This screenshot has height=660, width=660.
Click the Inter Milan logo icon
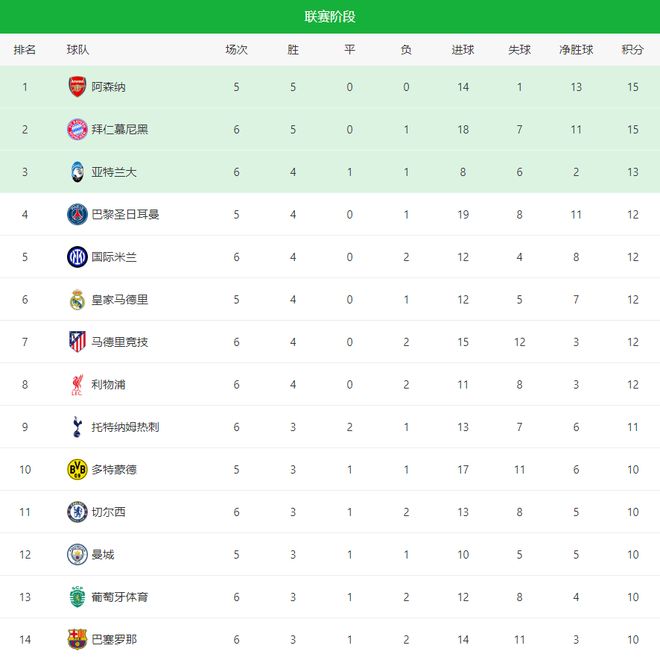[x=77, y=257]
